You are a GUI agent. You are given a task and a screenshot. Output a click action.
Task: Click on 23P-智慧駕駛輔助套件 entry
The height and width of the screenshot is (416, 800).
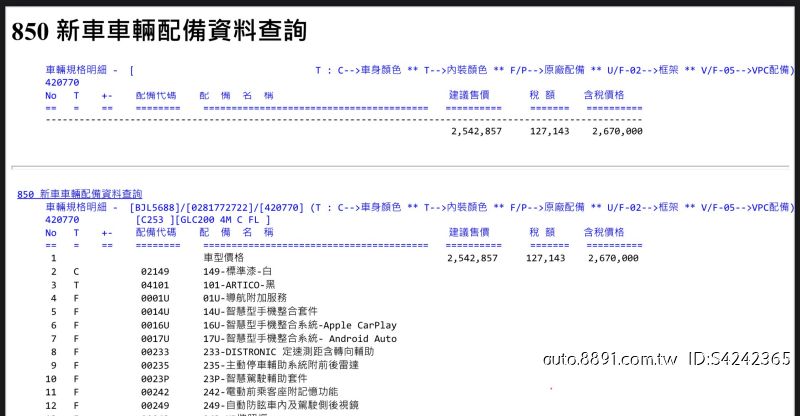pos(255,379)
